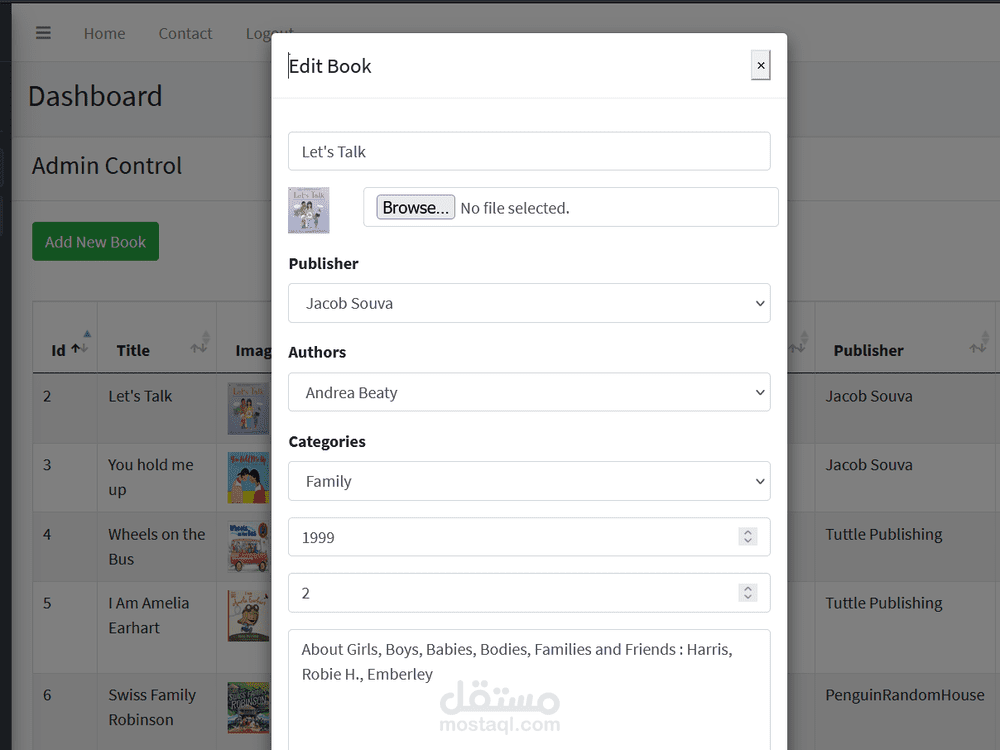Click the Let's Talk title input field
Screen dimensions: 1000x750
coord(529,151)
